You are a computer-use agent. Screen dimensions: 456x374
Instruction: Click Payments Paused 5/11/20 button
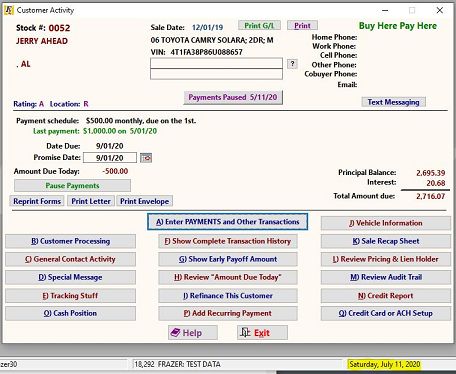coord(233,97)
